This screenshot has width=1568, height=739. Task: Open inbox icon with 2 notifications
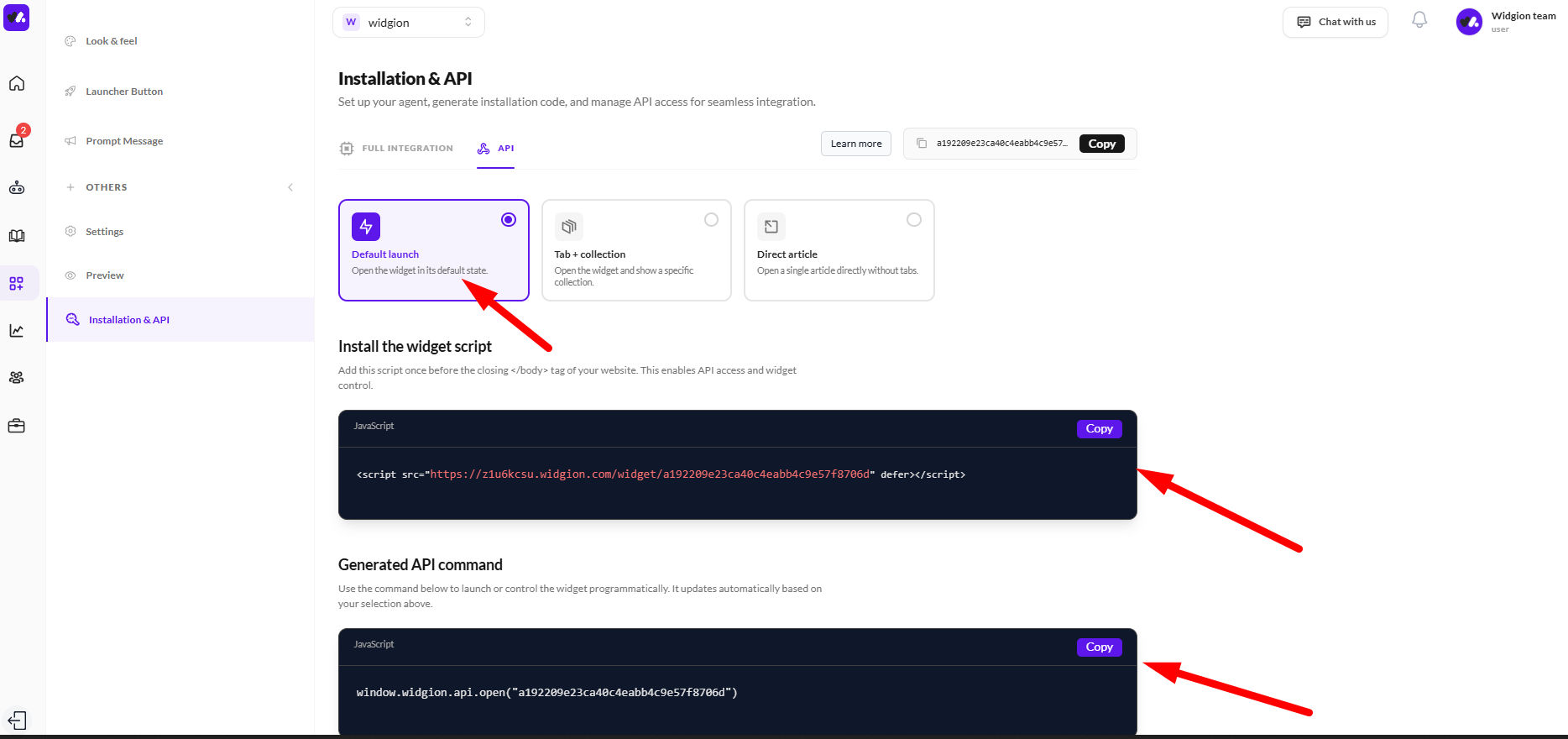coord(17,140)
